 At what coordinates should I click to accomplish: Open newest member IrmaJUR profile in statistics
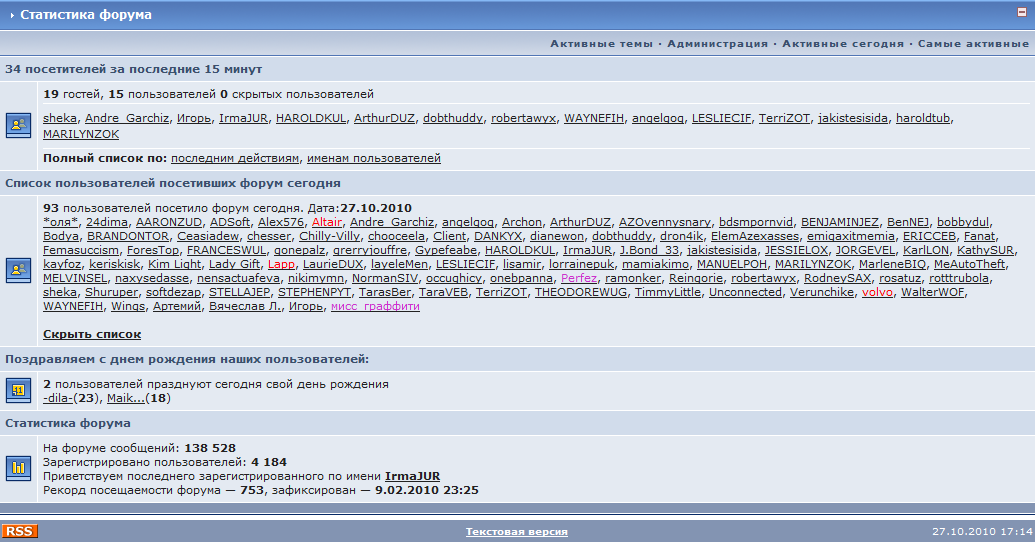click(x=412, y=476)
